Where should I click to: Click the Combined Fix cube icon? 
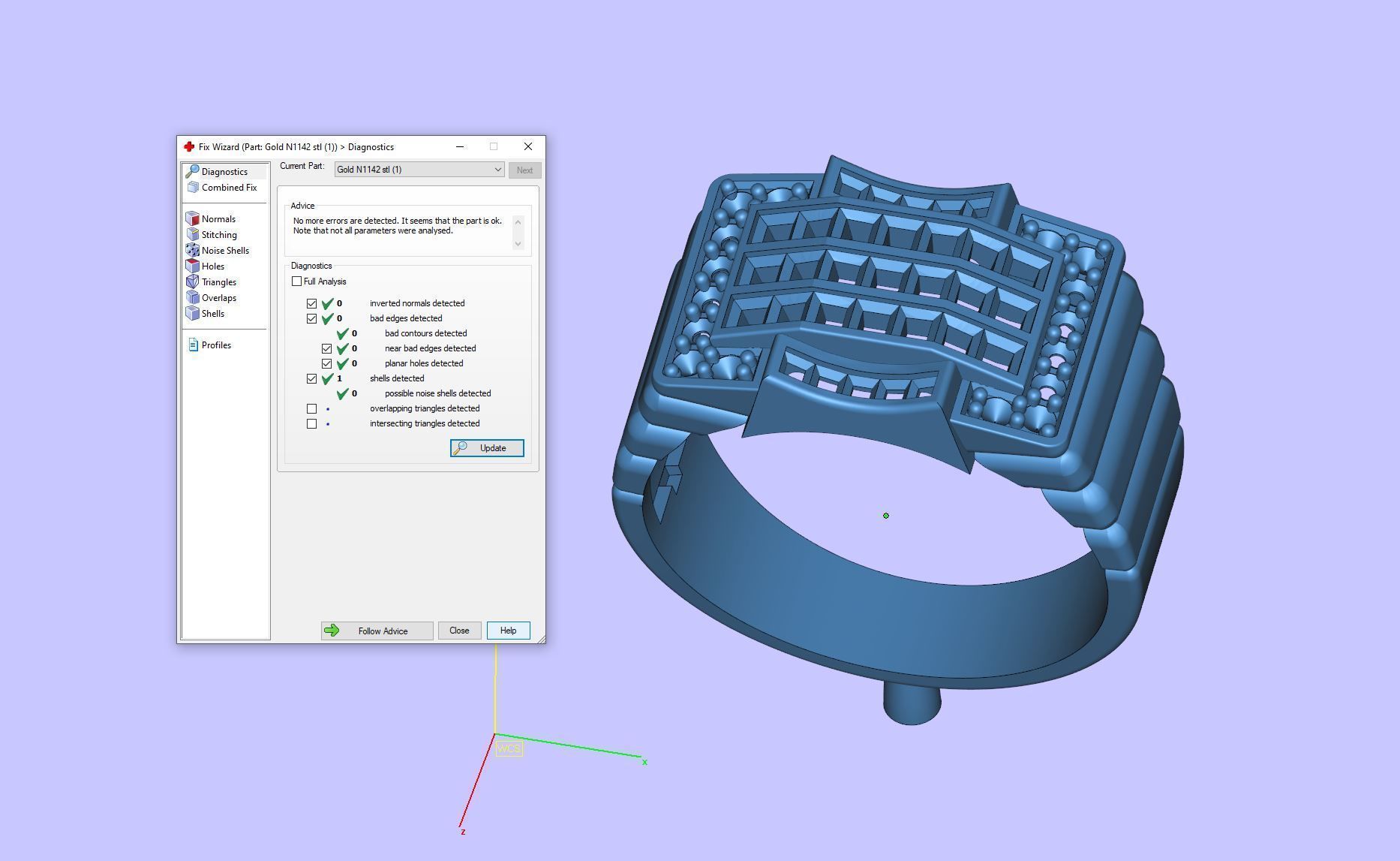point(193,188)
